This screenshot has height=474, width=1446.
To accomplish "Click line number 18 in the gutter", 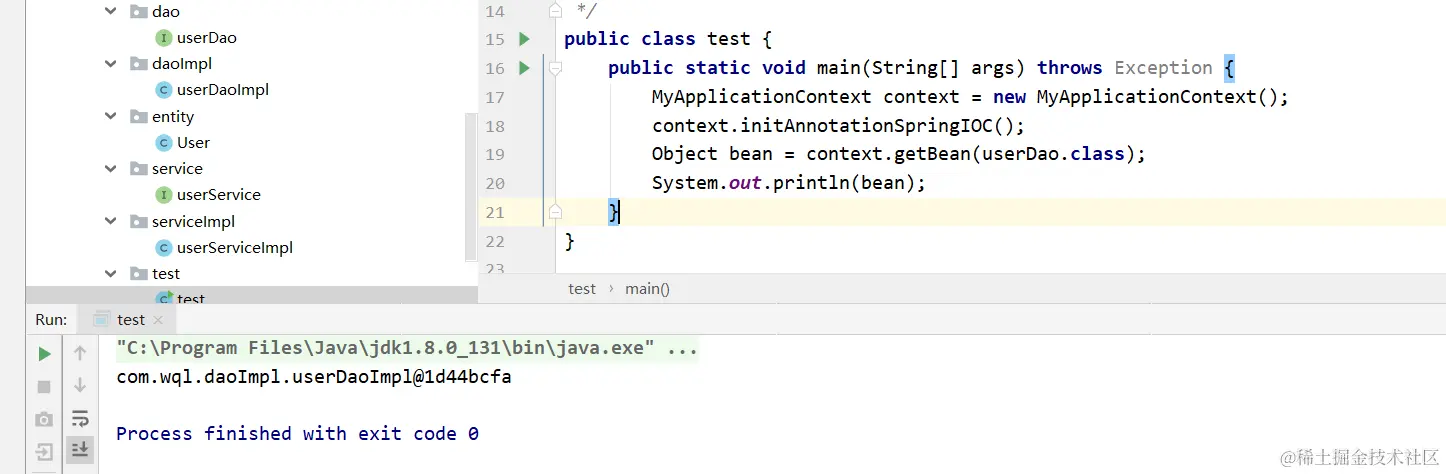I will pyautogui.click(x=494, y=126).
